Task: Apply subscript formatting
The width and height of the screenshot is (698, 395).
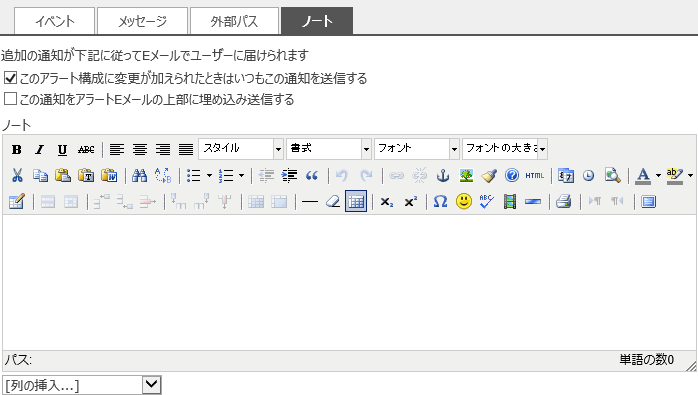Action: [386, 202]
